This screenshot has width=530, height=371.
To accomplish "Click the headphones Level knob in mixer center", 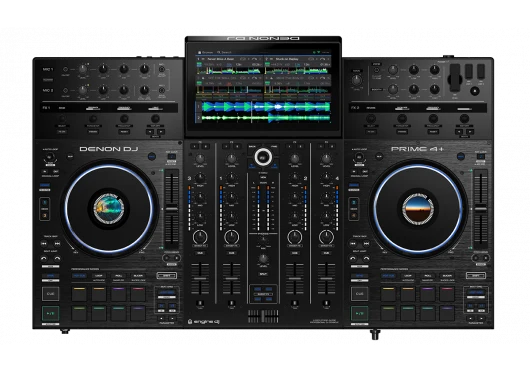I will pyautogui.click(x=263, y=259).
